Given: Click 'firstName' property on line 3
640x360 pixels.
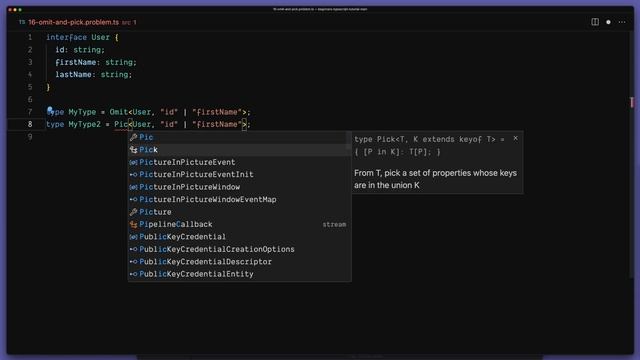Looking at the screenshot, I should point(76,62).
